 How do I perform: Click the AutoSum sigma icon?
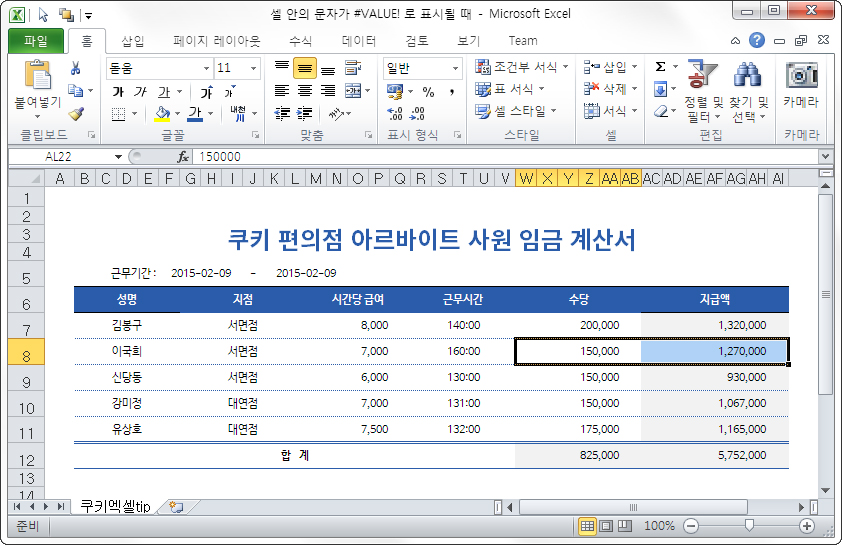click(x=660, y=67)
